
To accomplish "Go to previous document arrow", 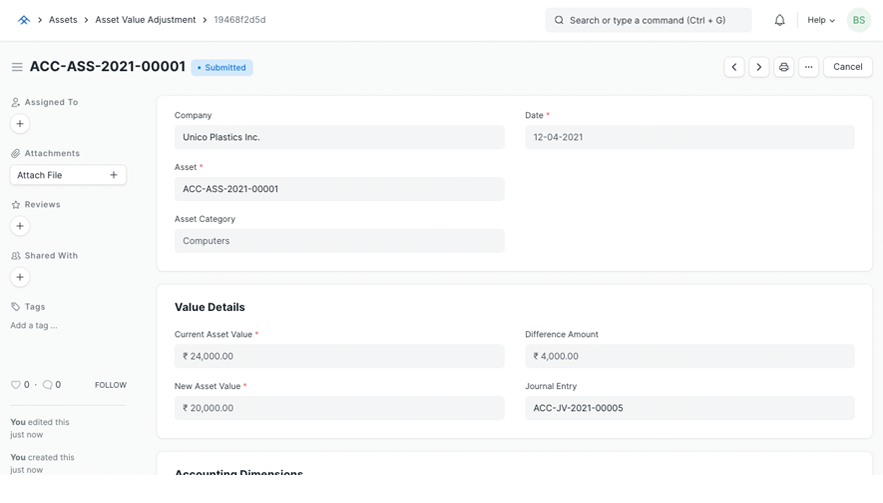I will (x=734, y=67).
